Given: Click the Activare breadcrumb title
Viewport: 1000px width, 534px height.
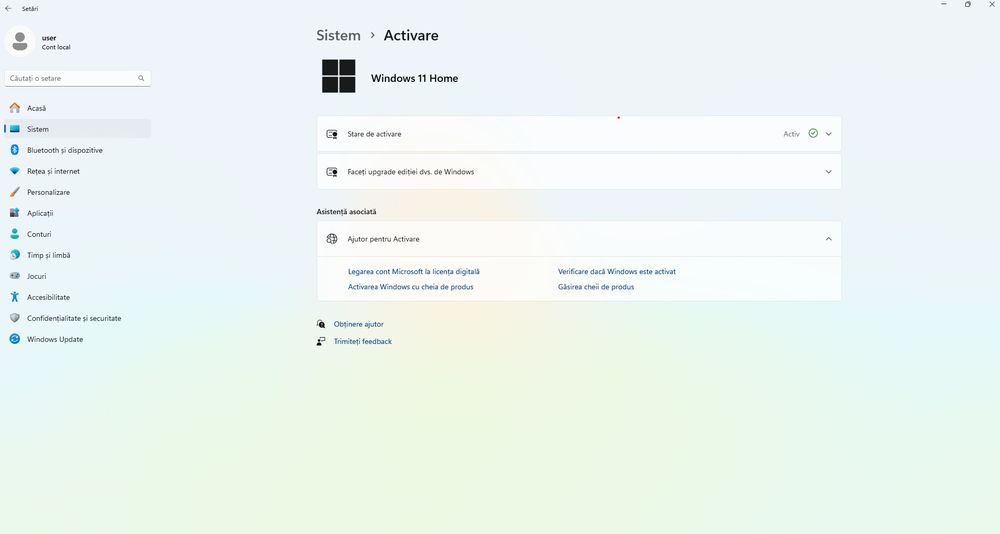Looking at the screenshot, I should (411, 35).
